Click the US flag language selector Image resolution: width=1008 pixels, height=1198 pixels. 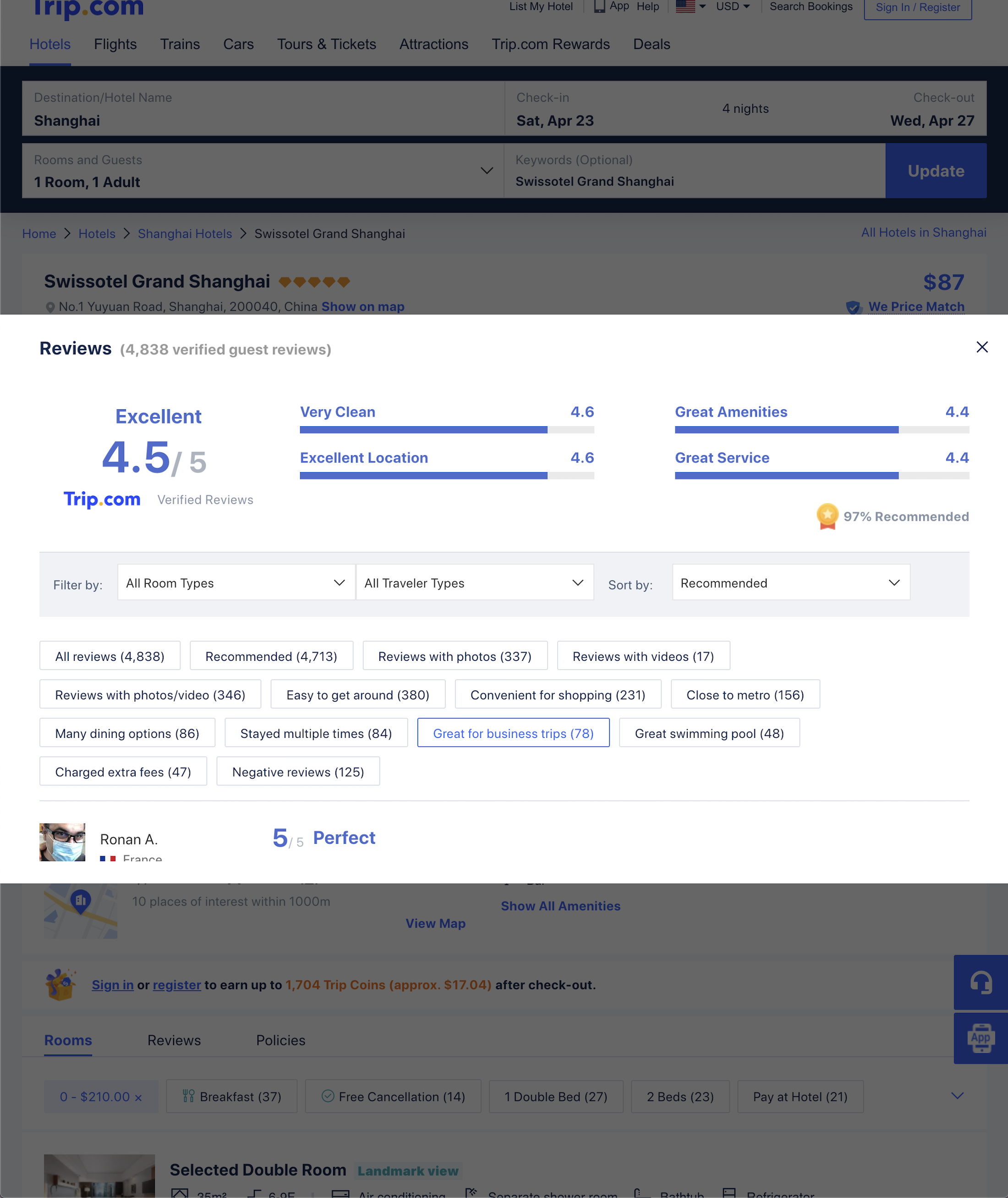point(685,7)
